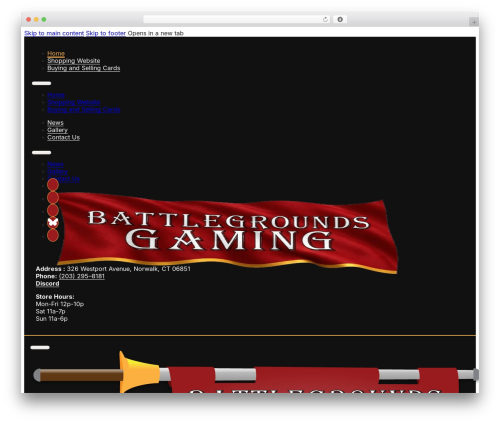Click the round dark icon right of the address bar

[340, 19]
